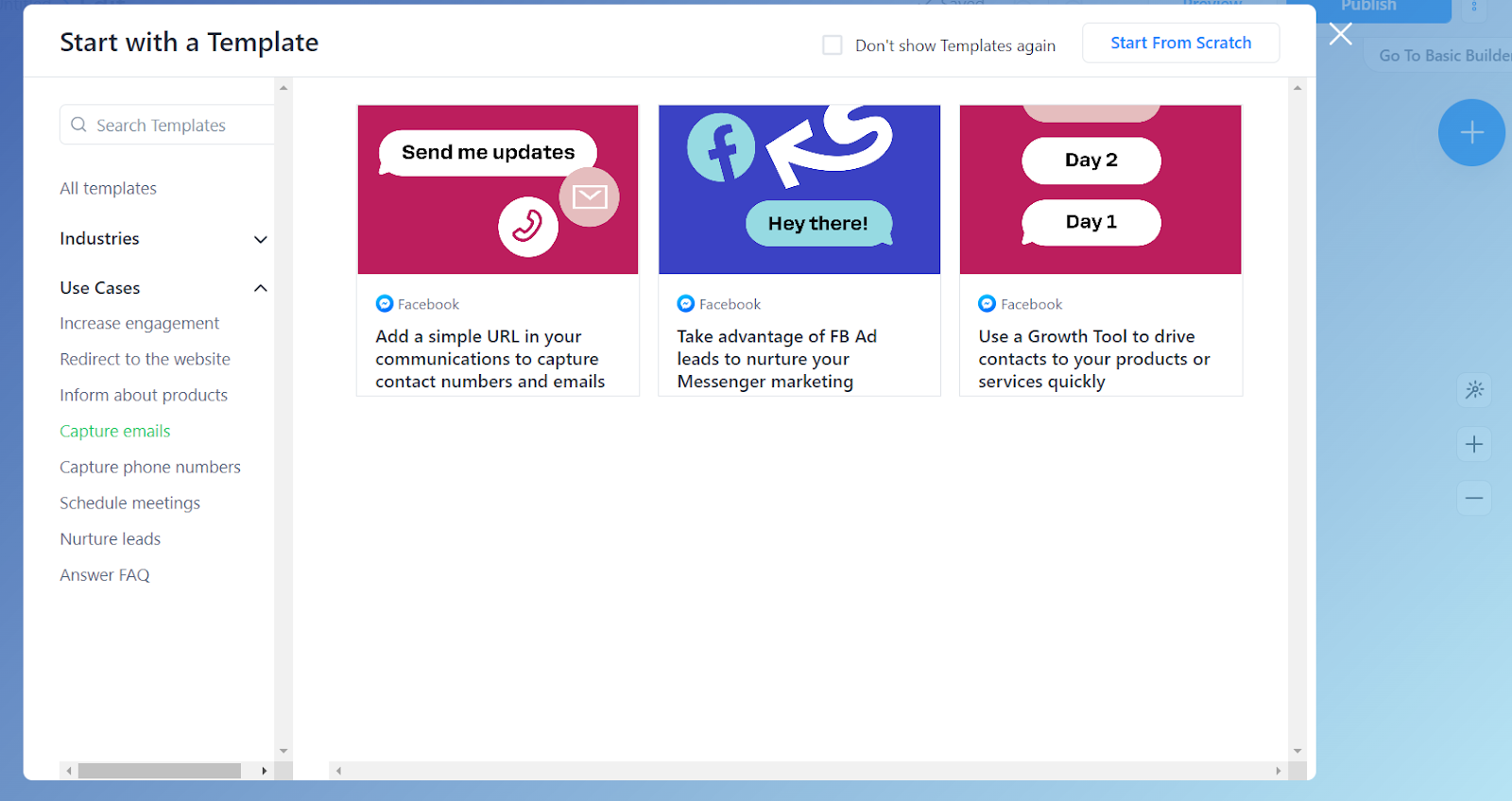Click the auto-arrange sparkle icon

pyautogui.click(x=1474, y=390)
